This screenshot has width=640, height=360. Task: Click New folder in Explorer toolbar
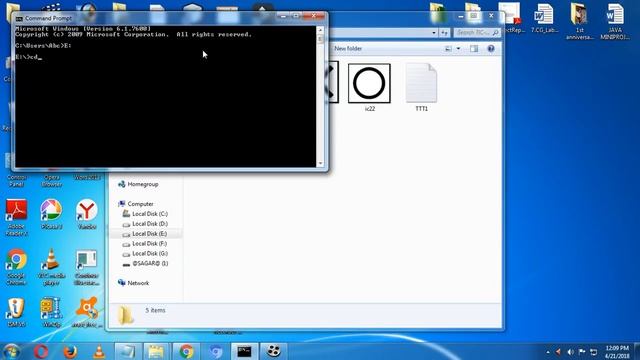coord(348,49)
